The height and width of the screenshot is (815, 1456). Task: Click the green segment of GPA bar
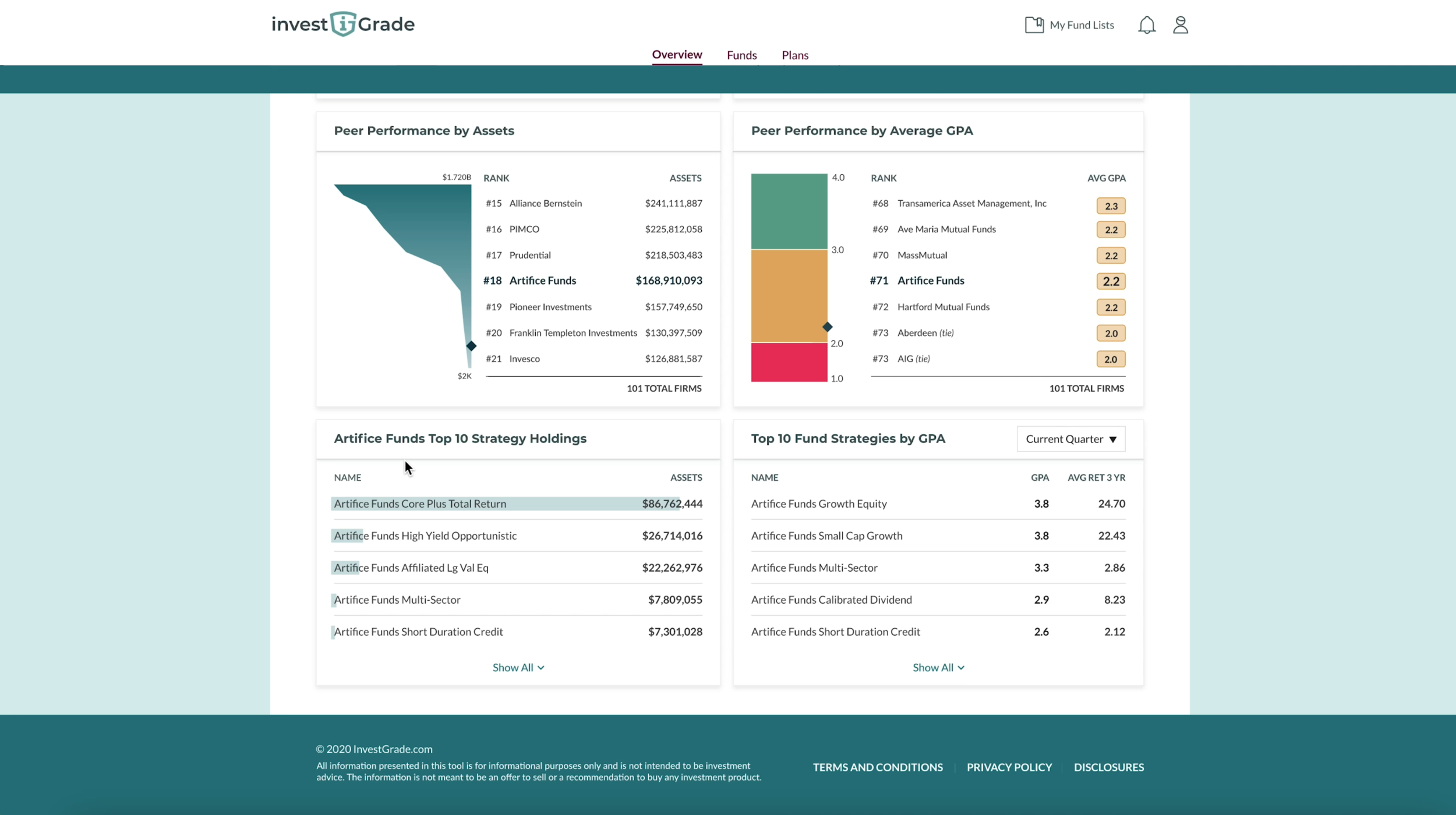tap(789, 211)
